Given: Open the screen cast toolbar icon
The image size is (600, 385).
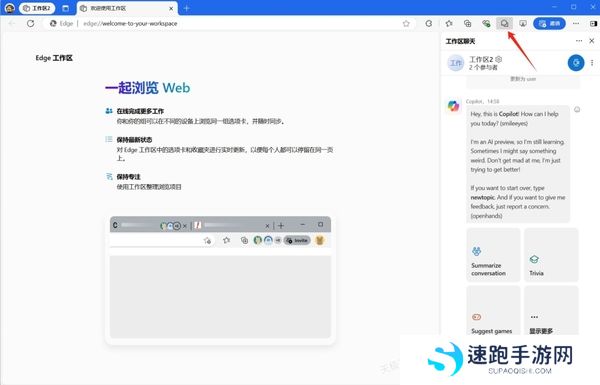Looking at the screenshot, I should (x=523, y=23).
